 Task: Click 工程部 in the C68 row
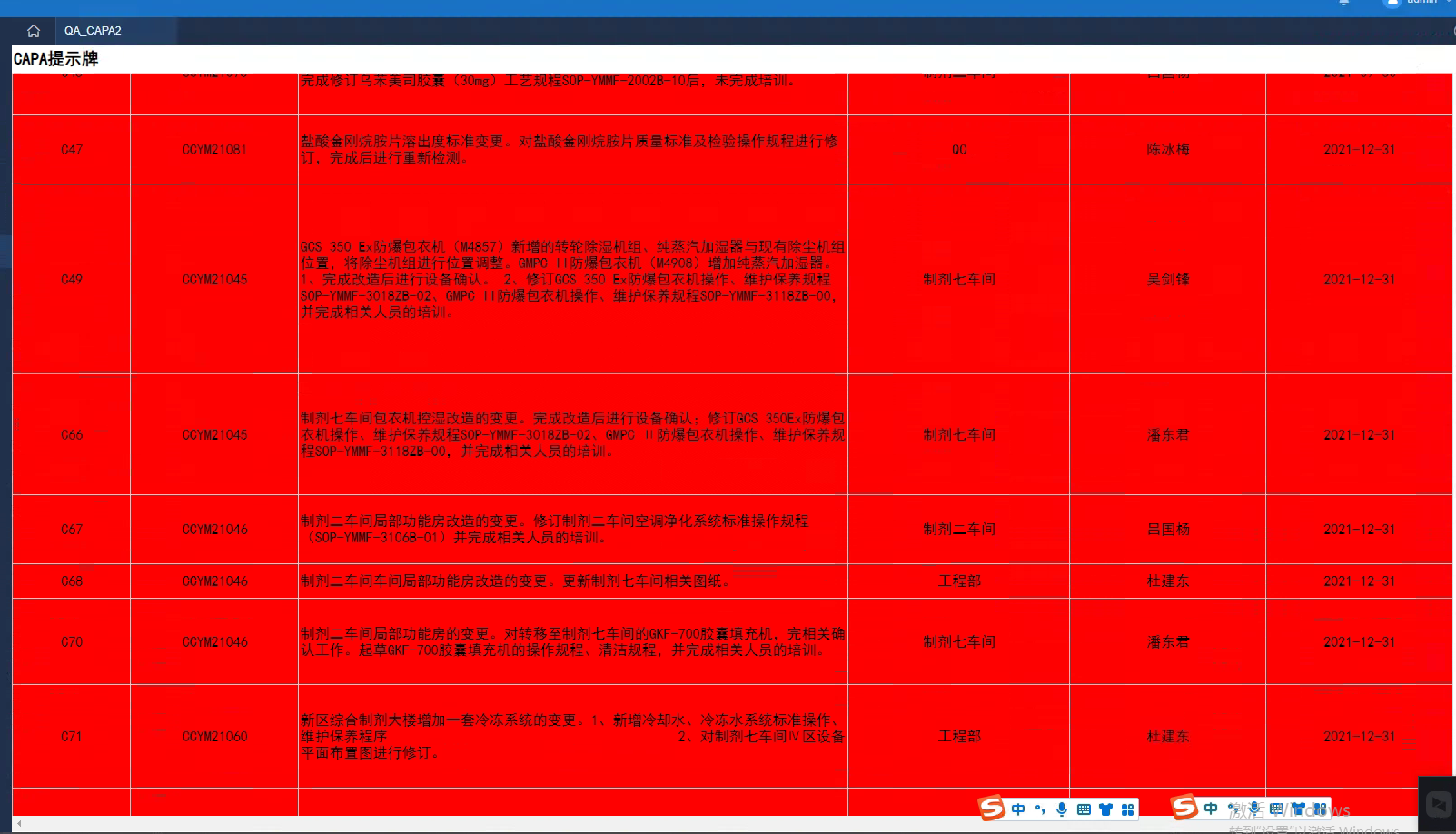click(x=959, y=581)
